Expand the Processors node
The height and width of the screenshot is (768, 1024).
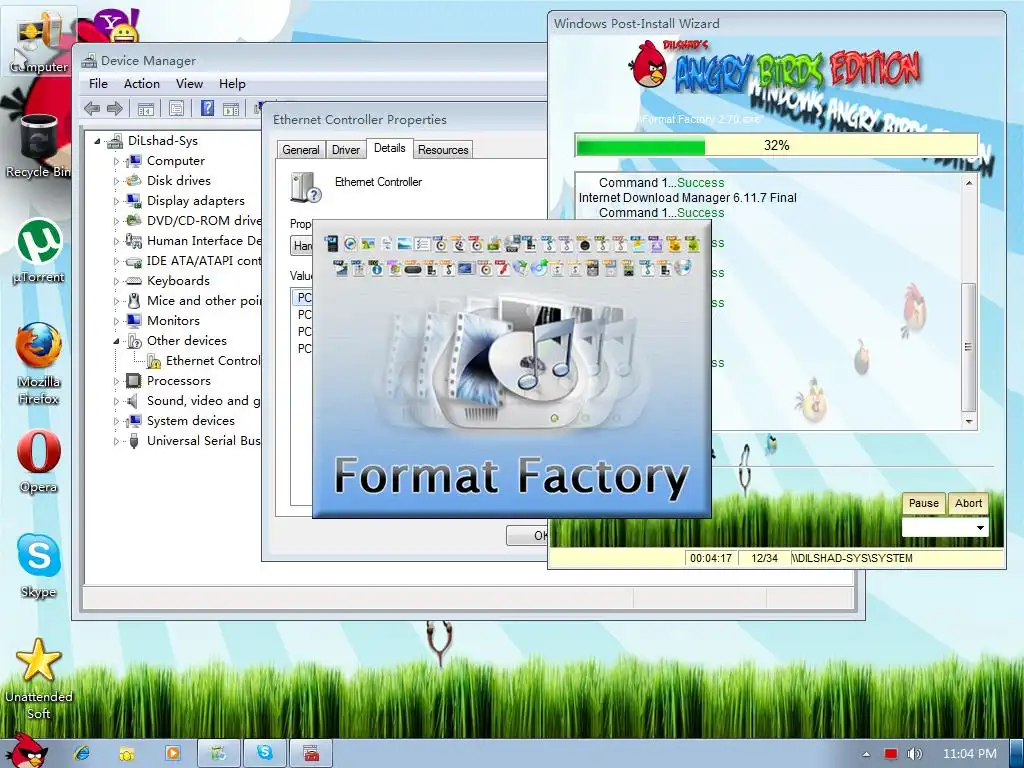pyautogui.click(x=117, y=381)
